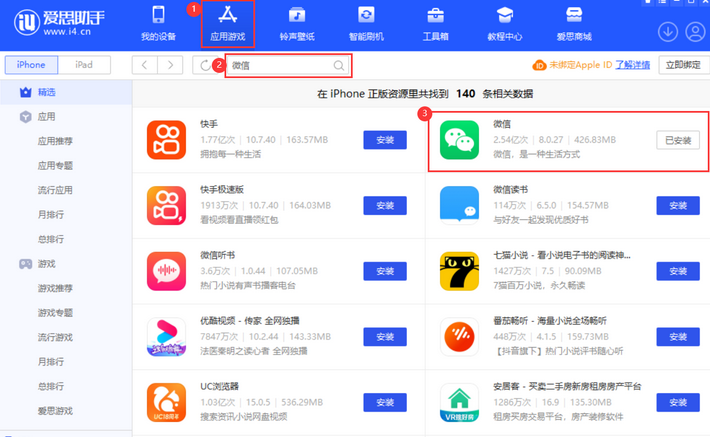Click the 微信听书 app icon
This screenshot has height=437, width=710.
coord(166,271)
